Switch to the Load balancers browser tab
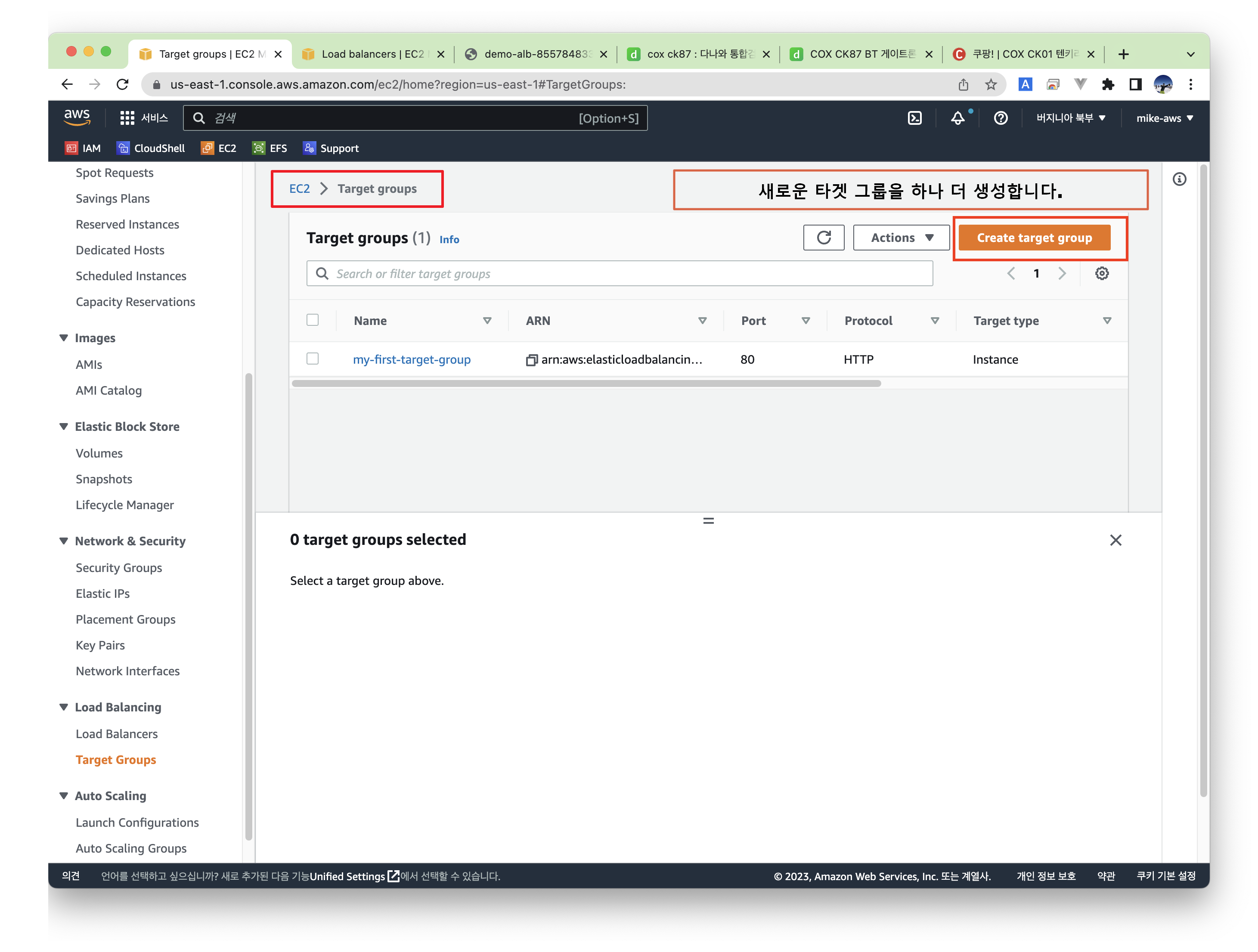The width and height of the screenshot is (1258, 952). [372, 54]
